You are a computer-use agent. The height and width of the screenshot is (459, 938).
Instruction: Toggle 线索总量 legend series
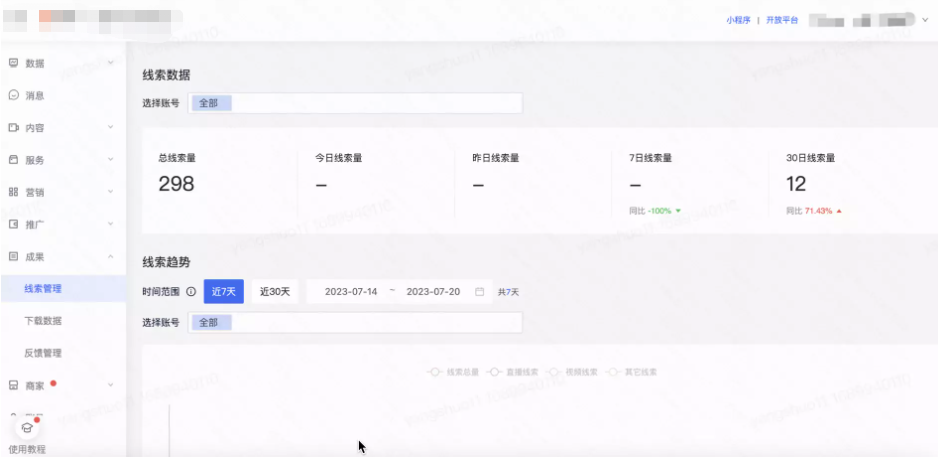tap(454, 372)
